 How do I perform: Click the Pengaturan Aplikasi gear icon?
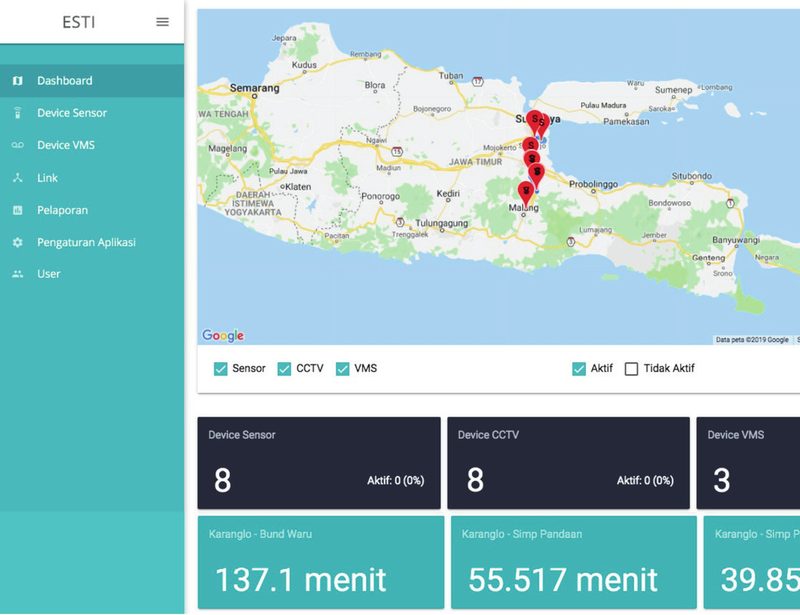18,242
